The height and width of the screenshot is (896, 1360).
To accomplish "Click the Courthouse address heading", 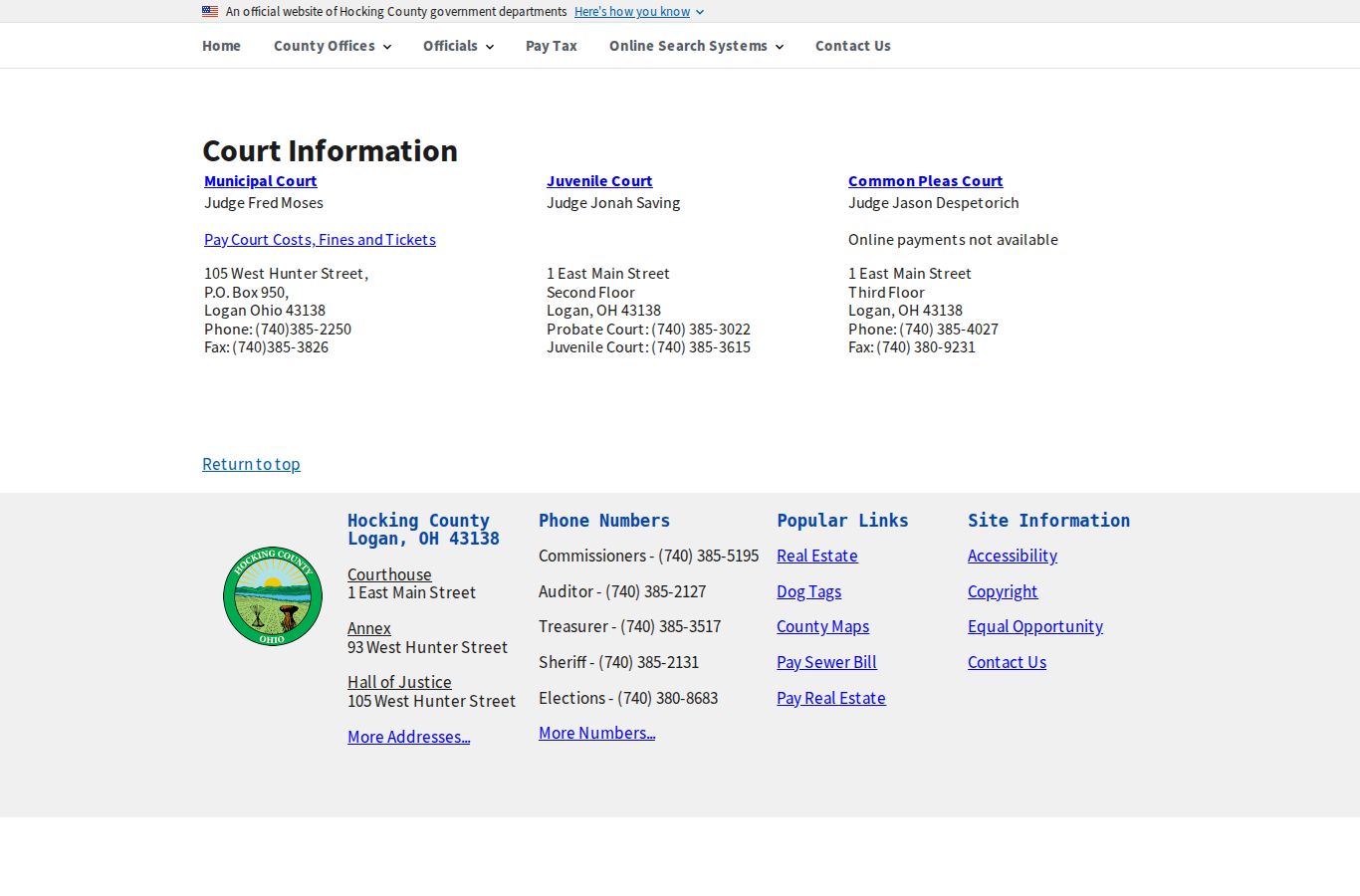I will pyautogui.click(x=389, y=574).
